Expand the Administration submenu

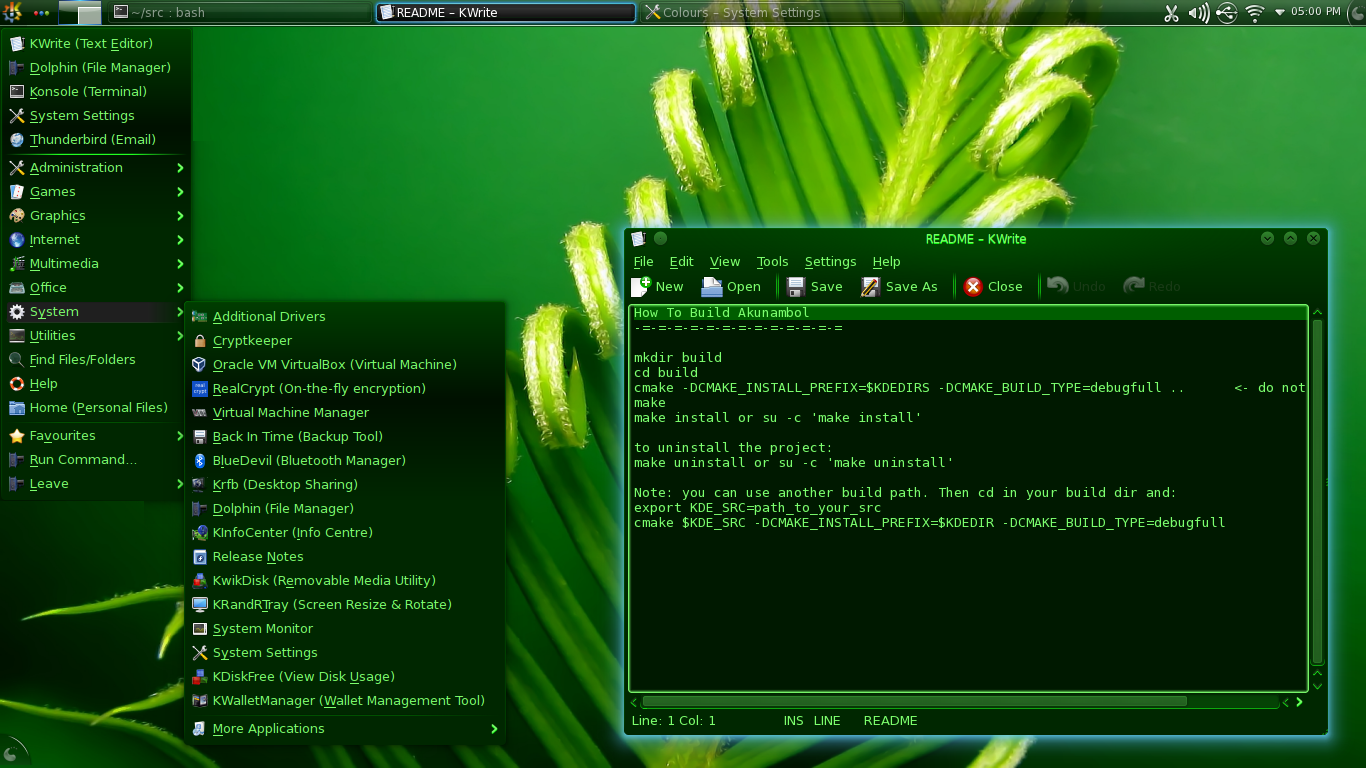tap(97, 167)
